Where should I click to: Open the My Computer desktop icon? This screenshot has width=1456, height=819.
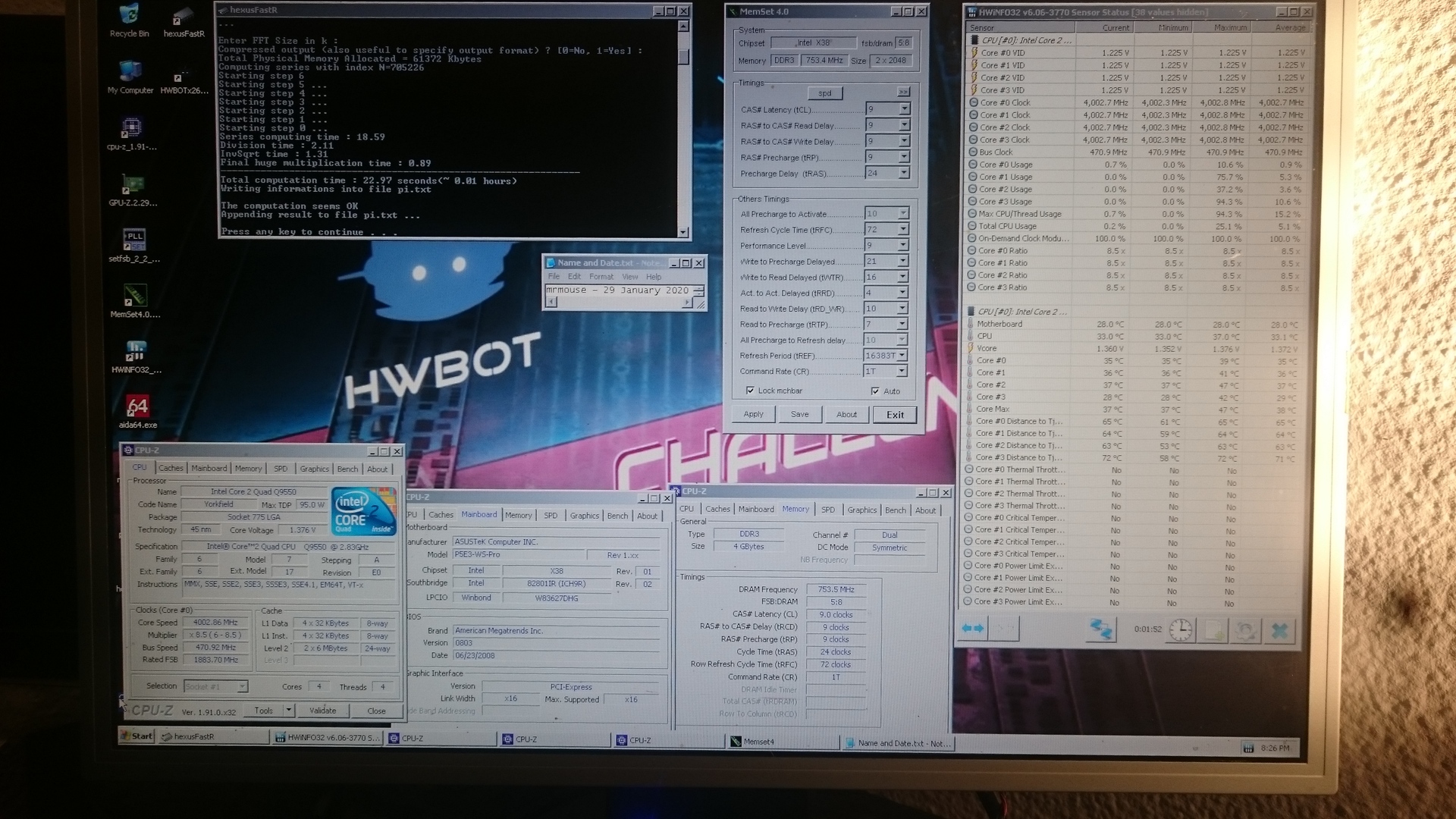click(x=130, y=77)
